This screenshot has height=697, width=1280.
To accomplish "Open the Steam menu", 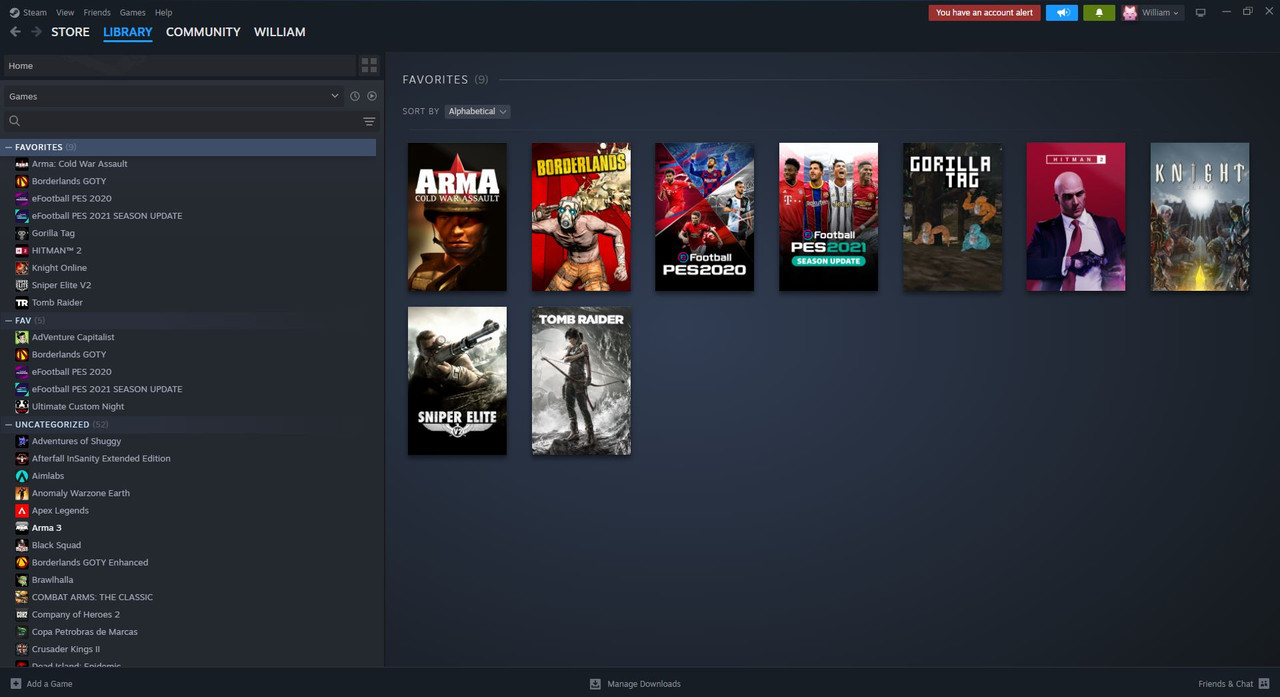I will point(35,13).
